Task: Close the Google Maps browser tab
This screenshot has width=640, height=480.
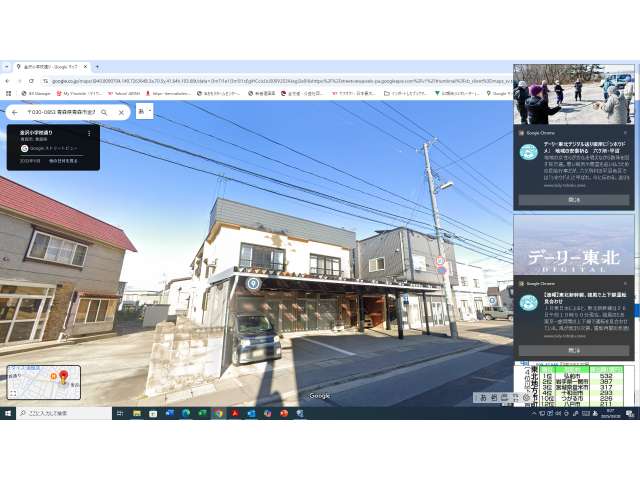Action: [x=85, y=67]
